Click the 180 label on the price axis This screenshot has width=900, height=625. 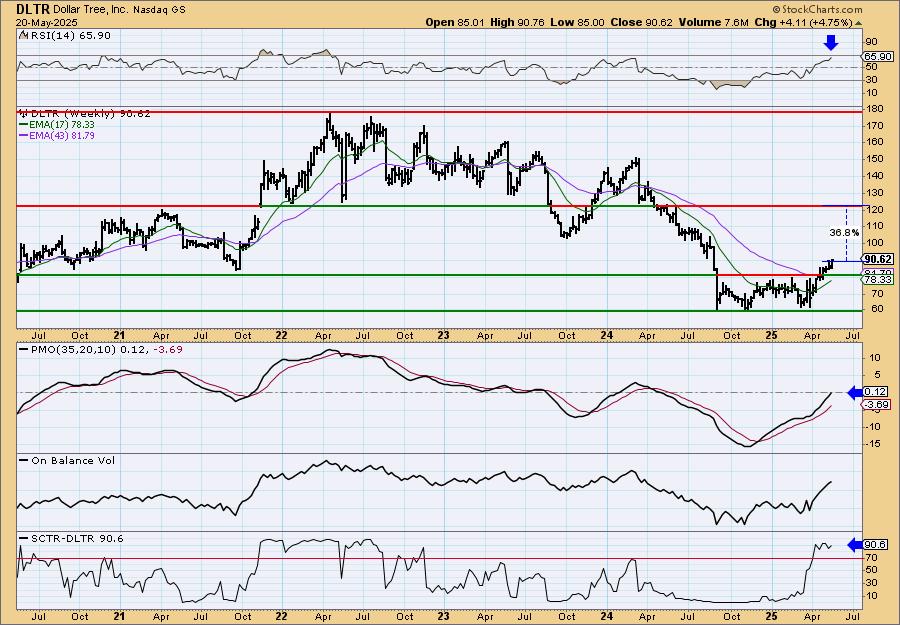pyautogui.click(x=874, y=108)
